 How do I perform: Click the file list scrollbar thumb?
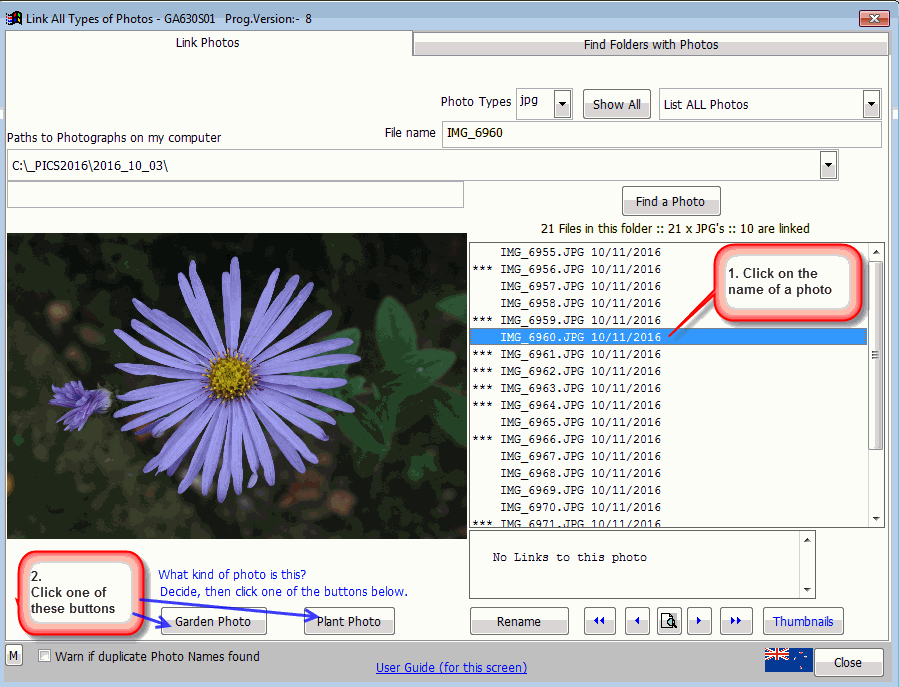[875, 356]
